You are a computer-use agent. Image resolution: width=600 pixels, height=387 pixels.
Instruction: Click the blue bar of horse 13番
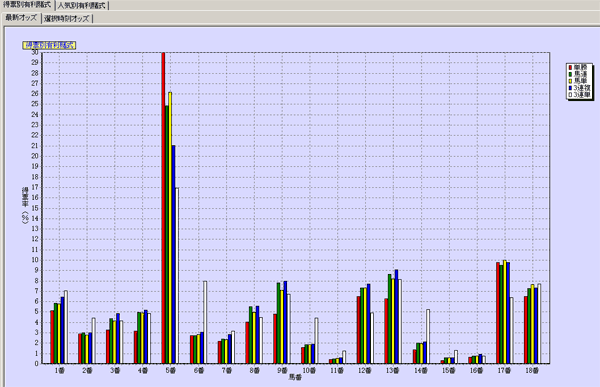[x=396, y=317]
